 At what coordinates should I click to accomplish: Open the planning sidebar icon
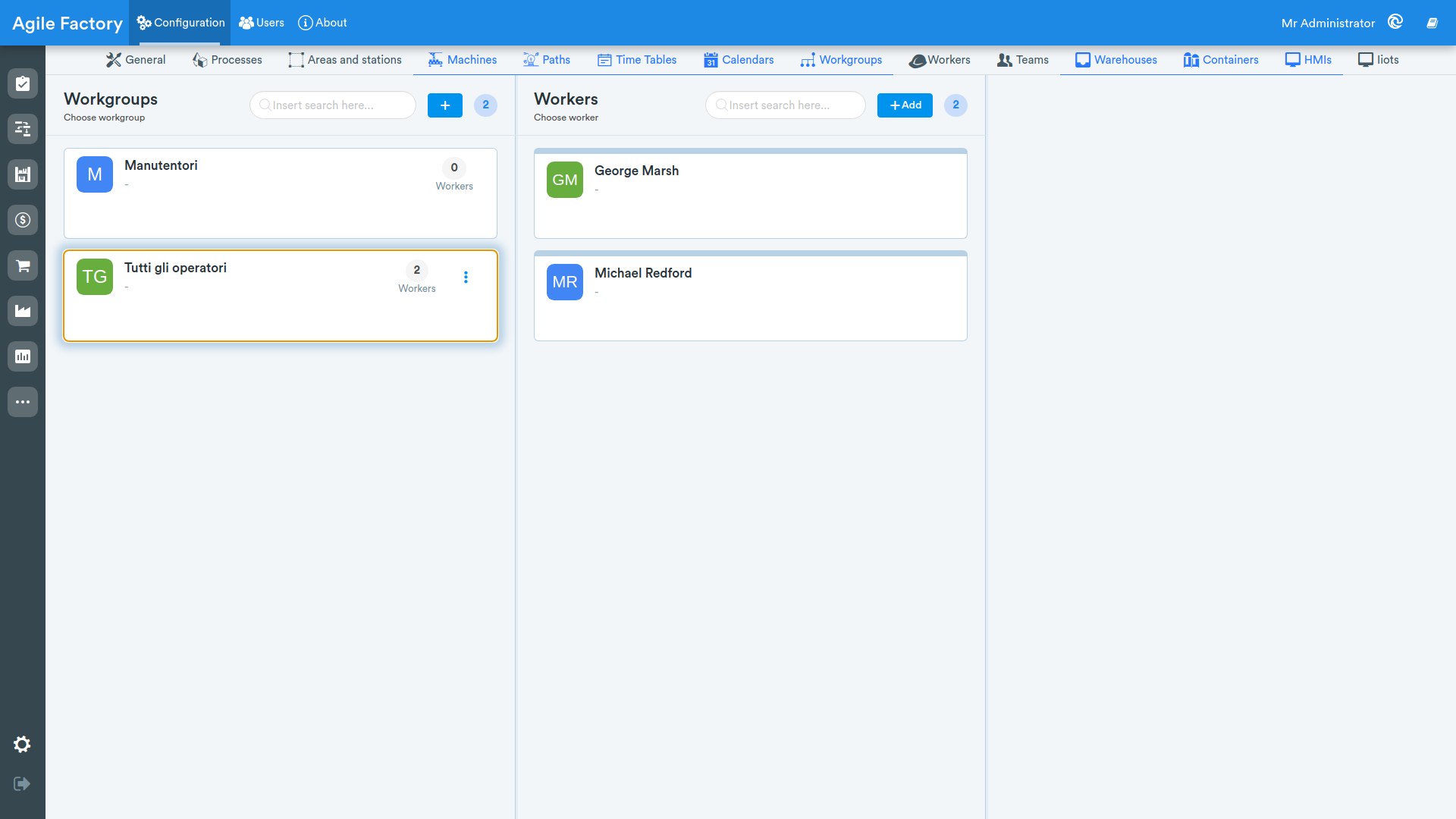pyautogui.click(x=23, y=129)
